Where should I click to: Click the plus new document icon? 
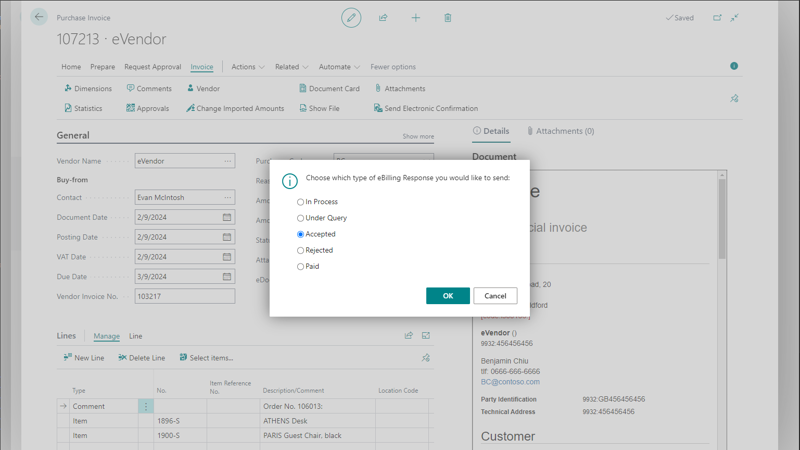click(x=416, y=18)
